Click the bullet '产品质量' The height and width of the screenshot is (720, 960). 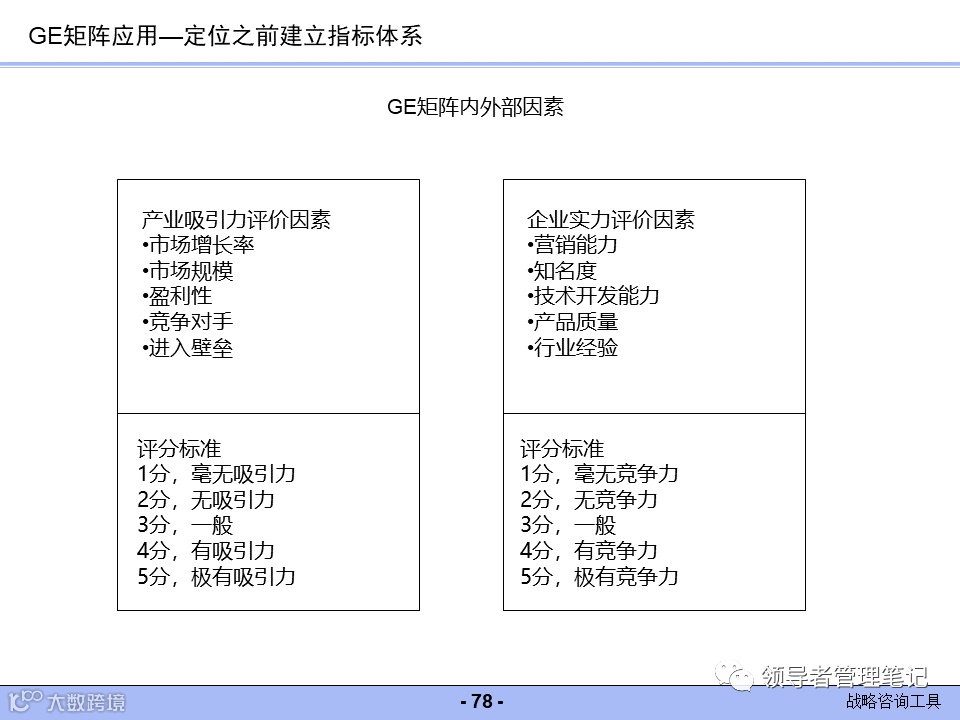572,321
